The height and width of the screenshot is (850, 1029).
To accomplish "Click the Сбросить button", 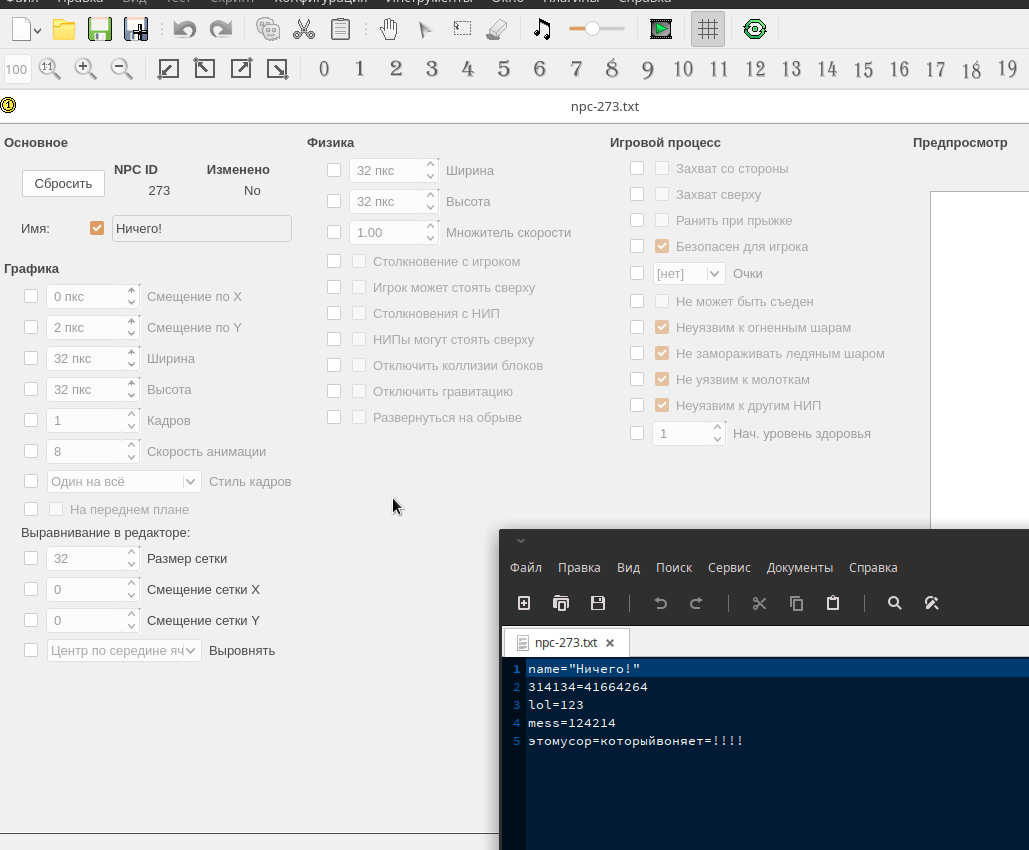I will (63, 183).
